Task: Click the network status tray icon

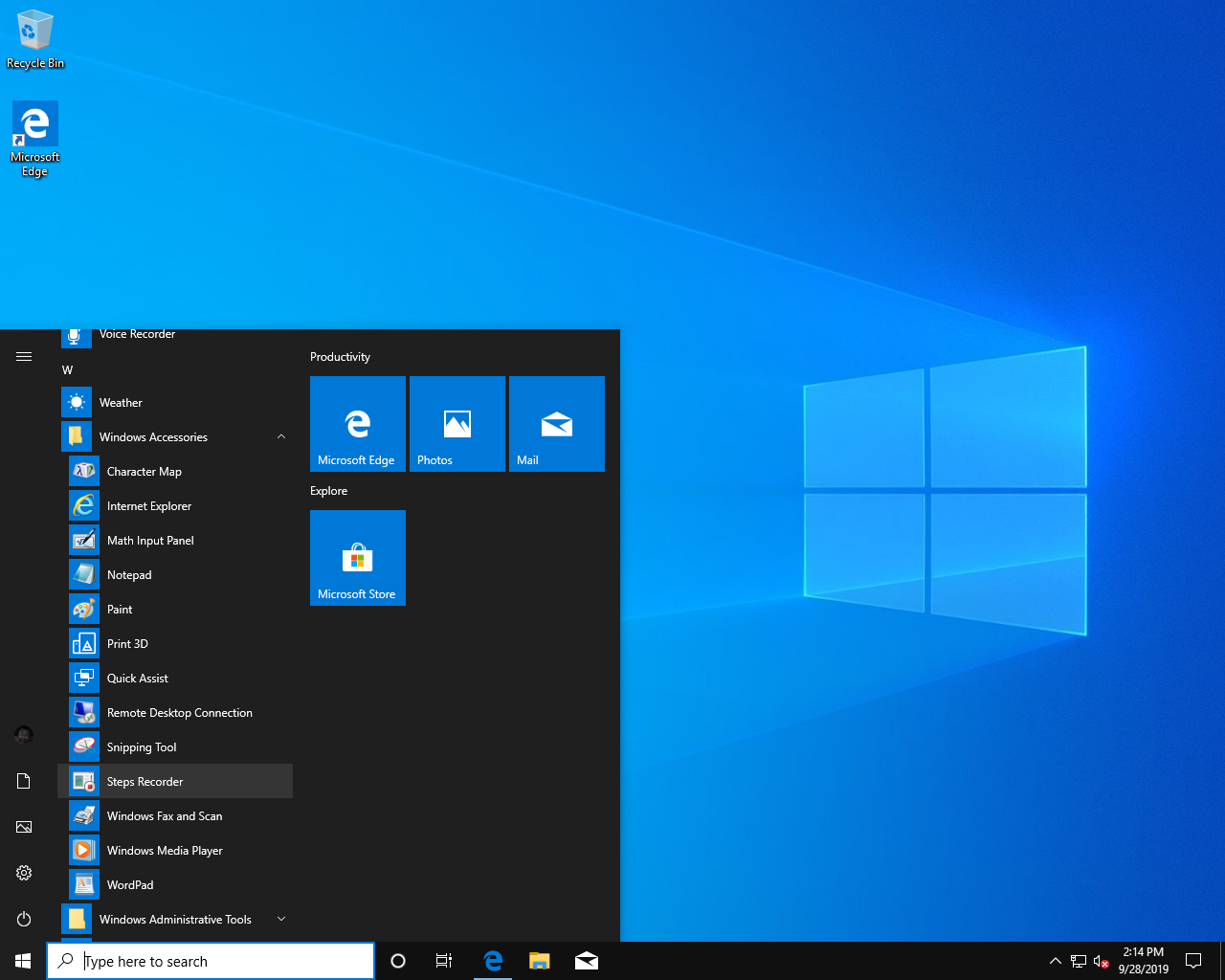Action: [1079, 961]
